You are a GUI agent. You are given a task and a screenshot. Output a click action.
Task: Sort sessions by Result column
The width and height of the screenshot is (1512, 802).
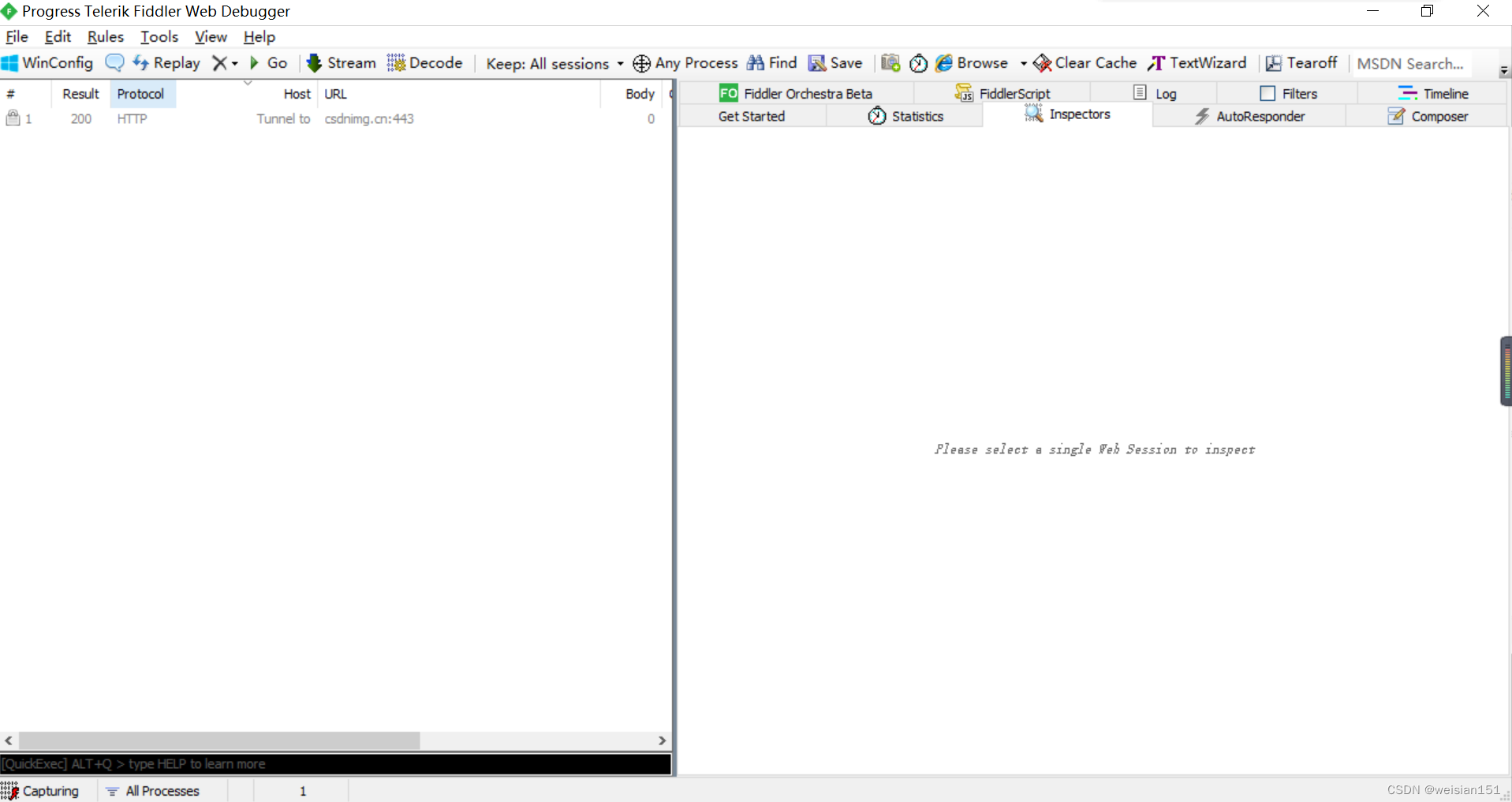point(80,94)
